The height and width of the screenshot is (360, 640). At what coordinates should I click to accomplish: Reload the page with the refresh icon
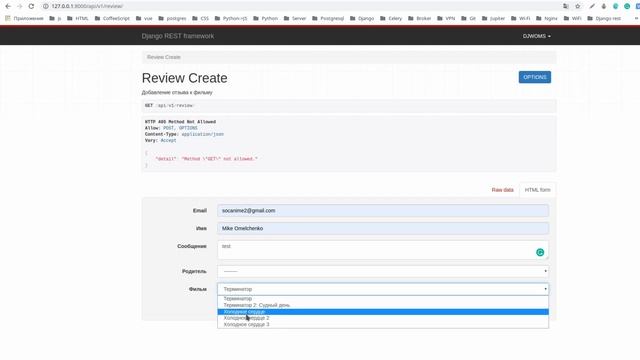[x=31, y=6]
